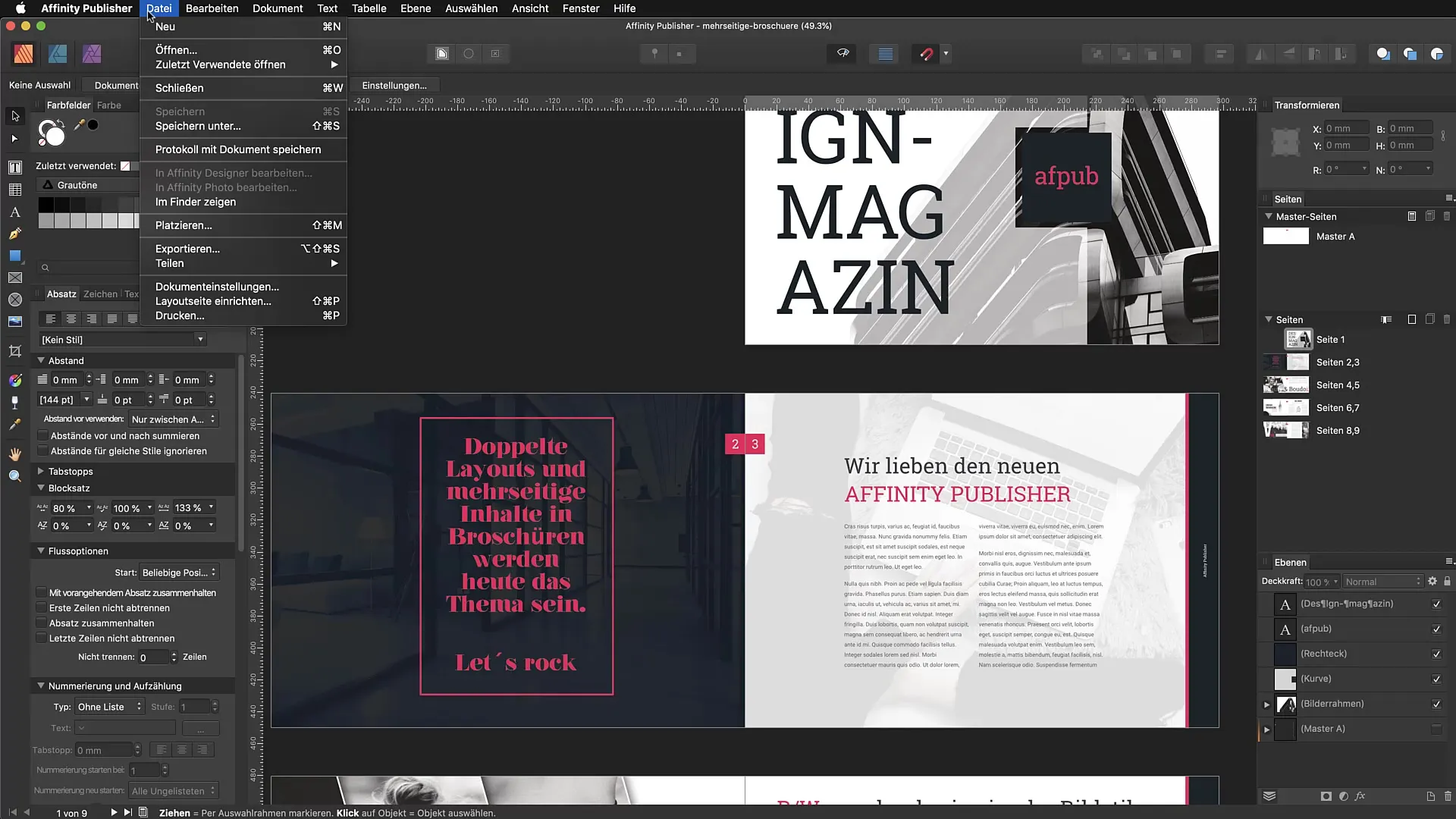Select the Node tool
This screenshot has height=819, width=1456.
[15, 139]
